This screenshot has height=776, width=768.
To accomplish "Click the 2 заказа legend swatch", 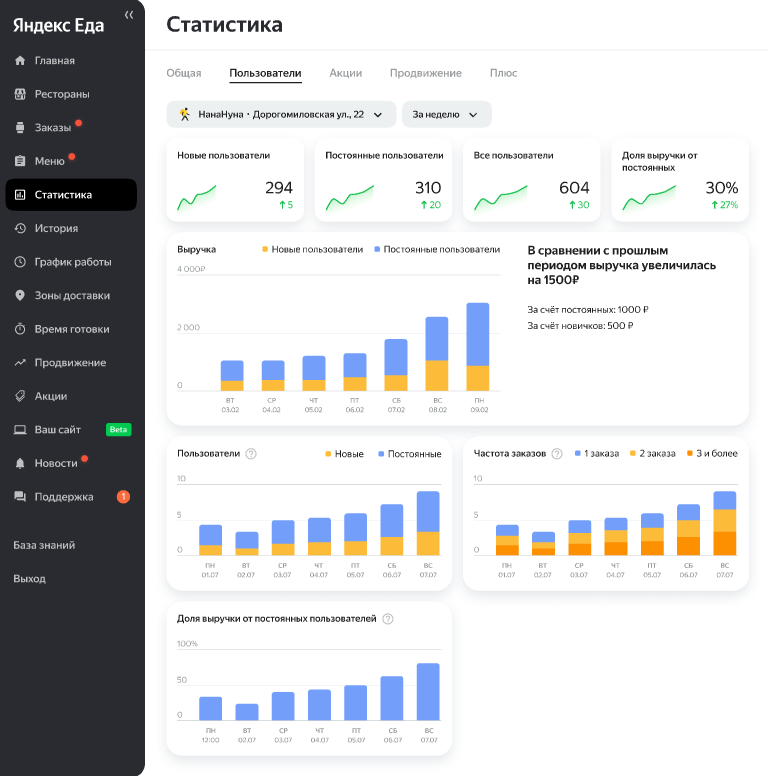I will coord(633,453).
